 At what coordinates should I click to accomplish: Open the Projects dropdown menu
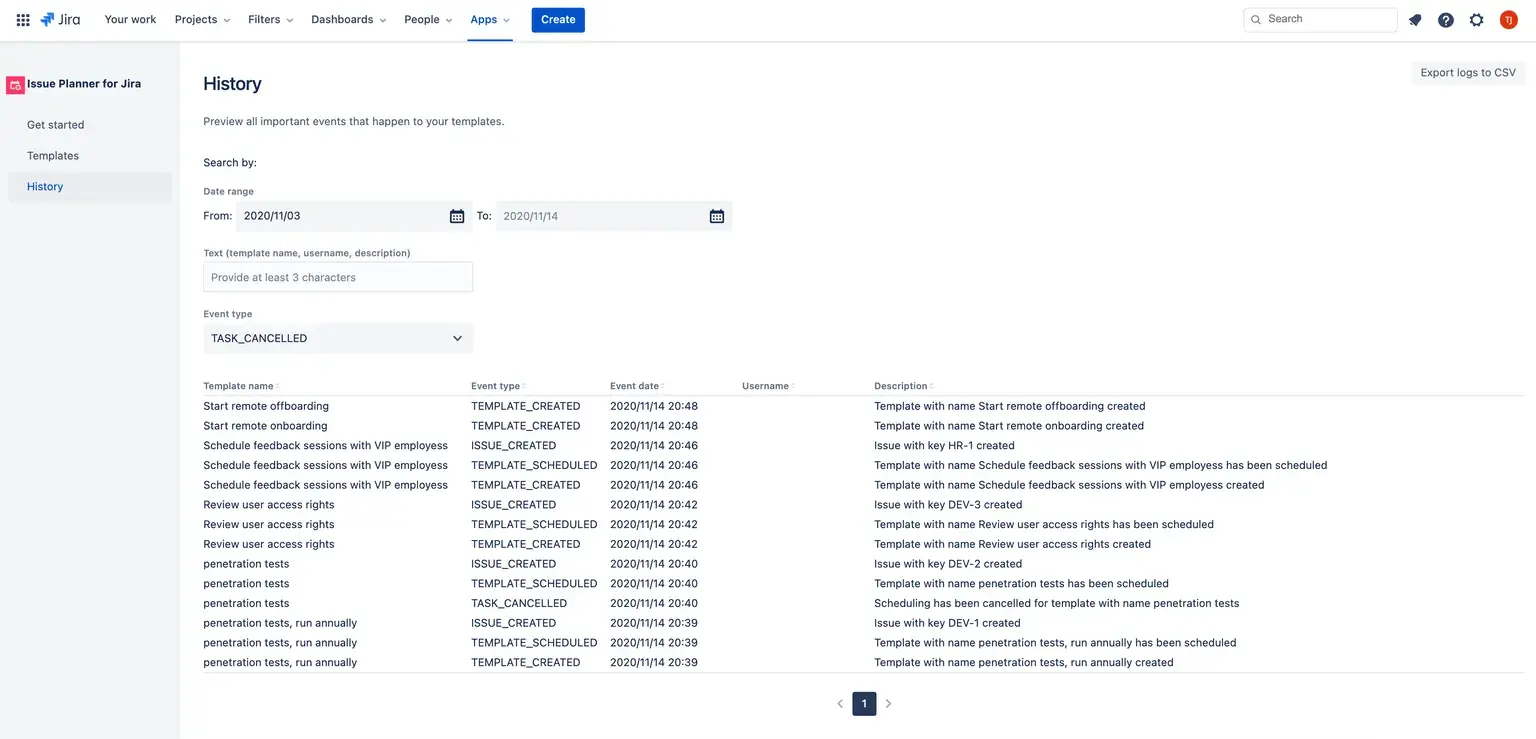[202, 20]
